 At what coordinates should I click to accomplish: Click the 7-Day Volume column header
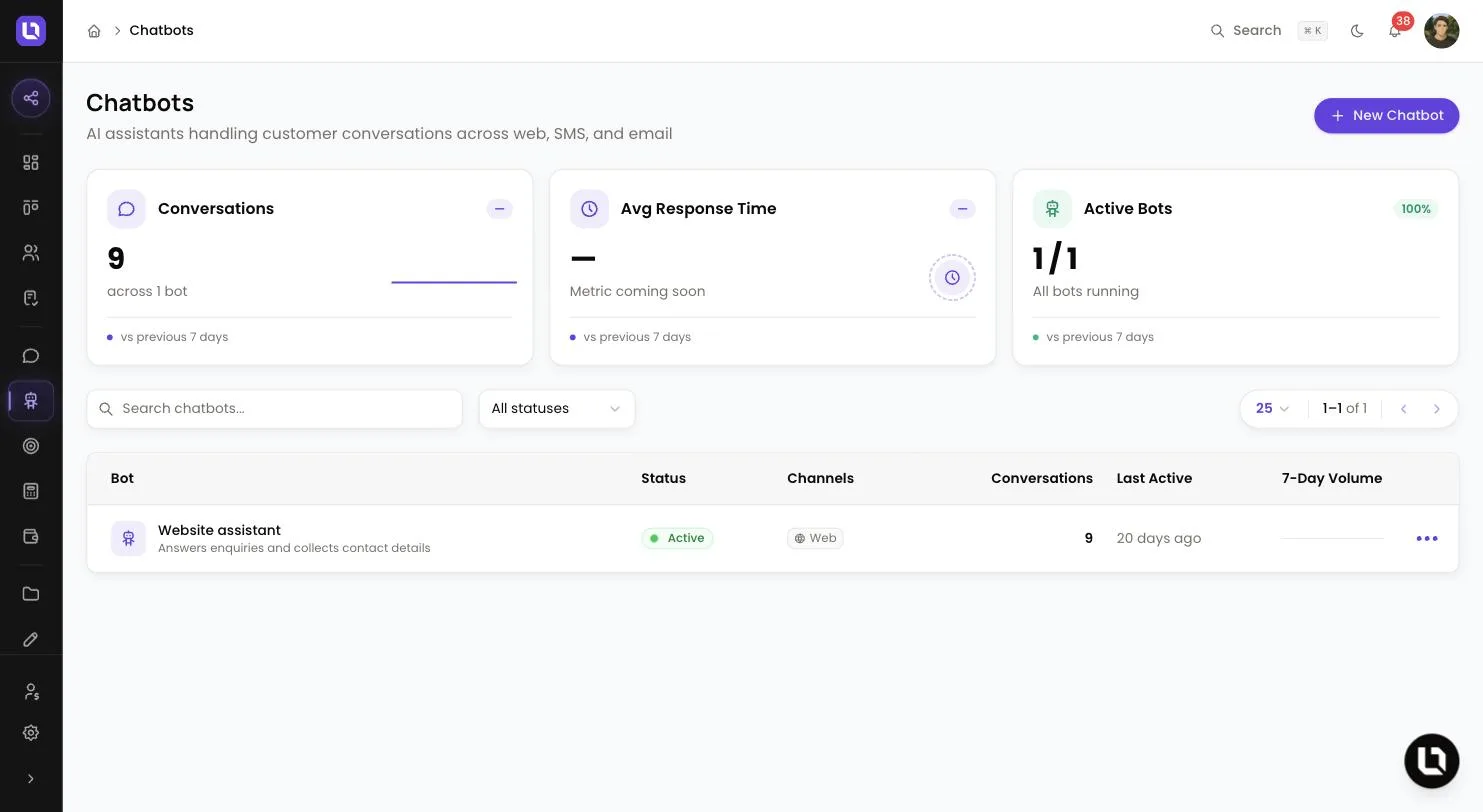coord(1332,478)
